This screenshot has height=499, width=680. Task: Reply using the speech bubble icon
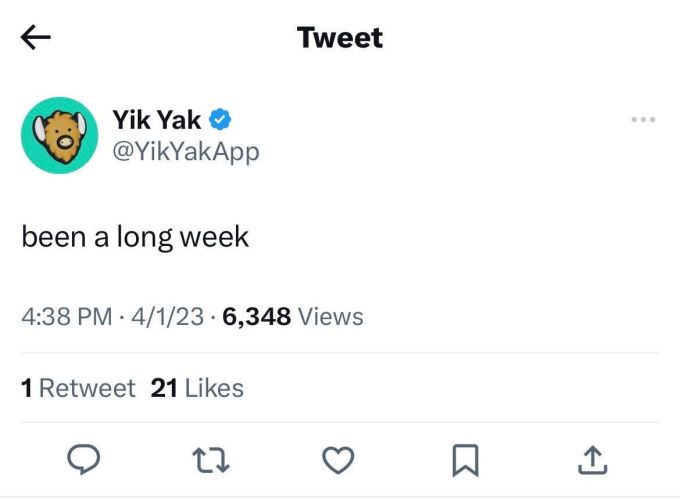pyautogui.click(x=82, y=459)
